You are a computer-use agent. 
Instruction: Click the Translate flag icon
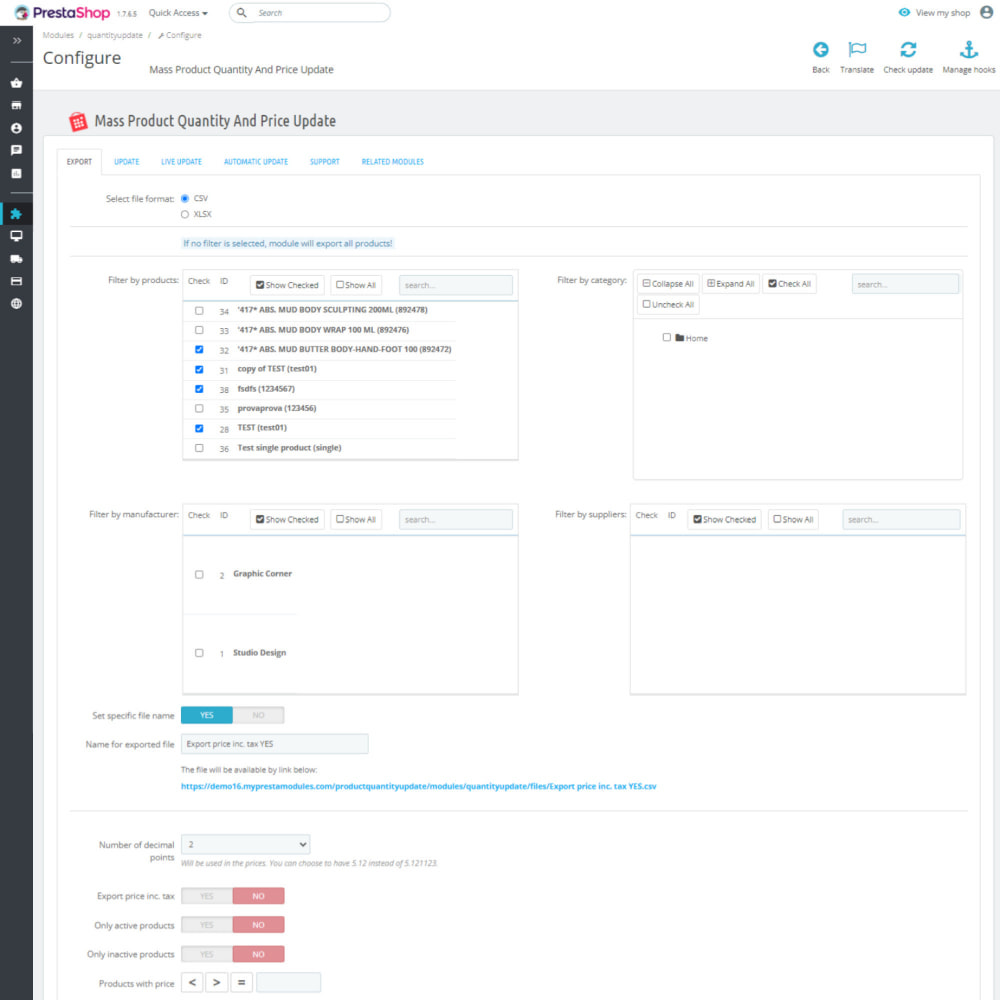856,50
